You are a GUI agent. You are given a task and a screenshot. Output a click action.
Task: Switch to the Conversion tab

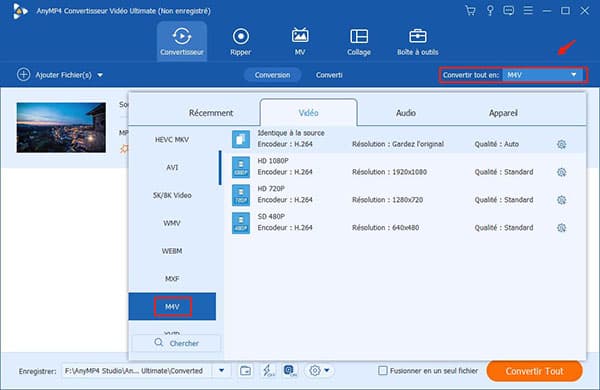272,75
